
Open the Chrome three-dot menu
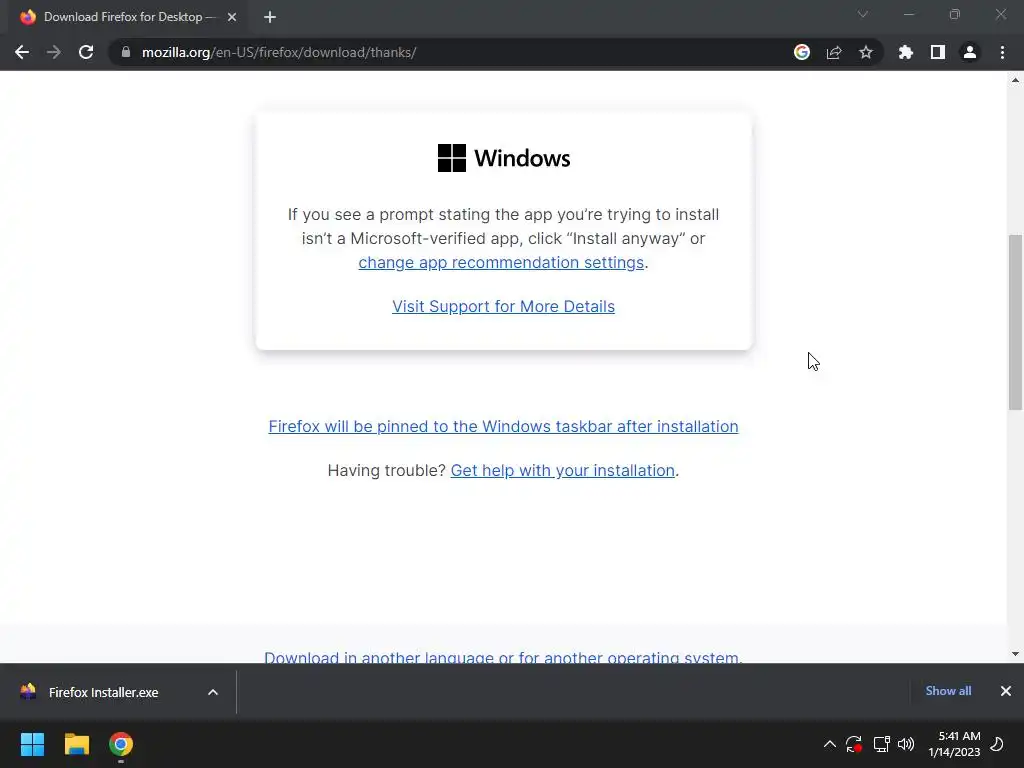(1002, 52)
